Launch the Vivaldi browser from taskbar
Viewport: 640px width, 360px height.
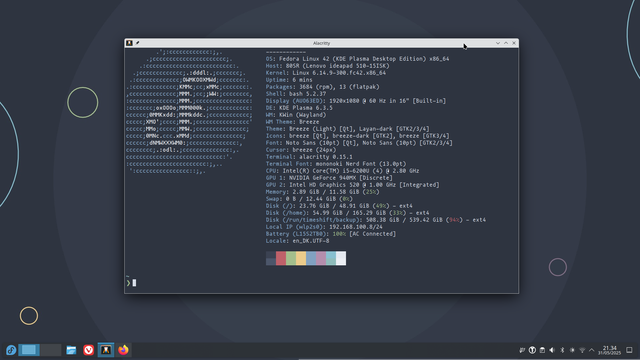tap(89, 350)
